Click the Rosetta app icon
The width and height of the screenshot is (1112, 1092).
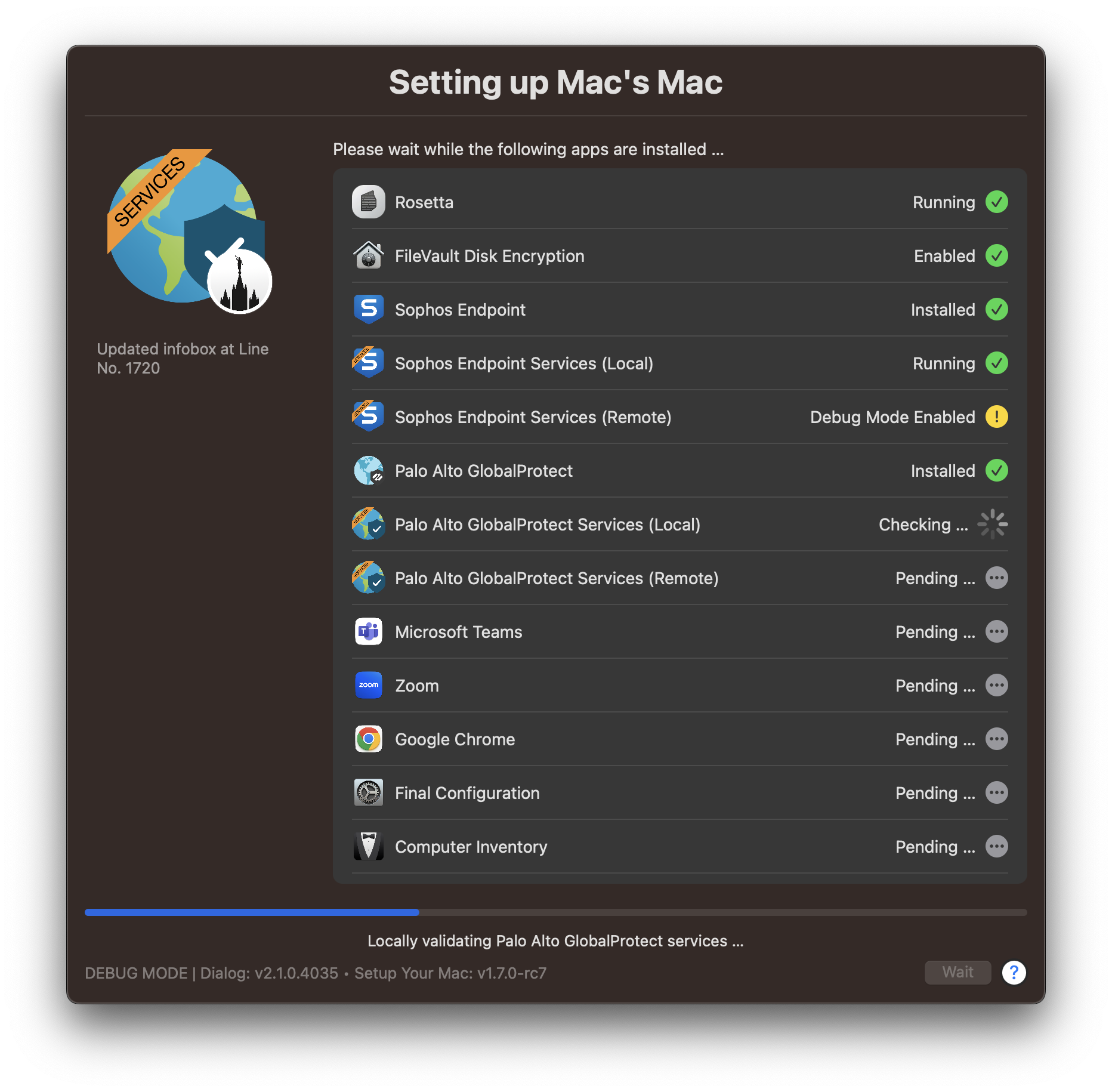tap(369, 202)
